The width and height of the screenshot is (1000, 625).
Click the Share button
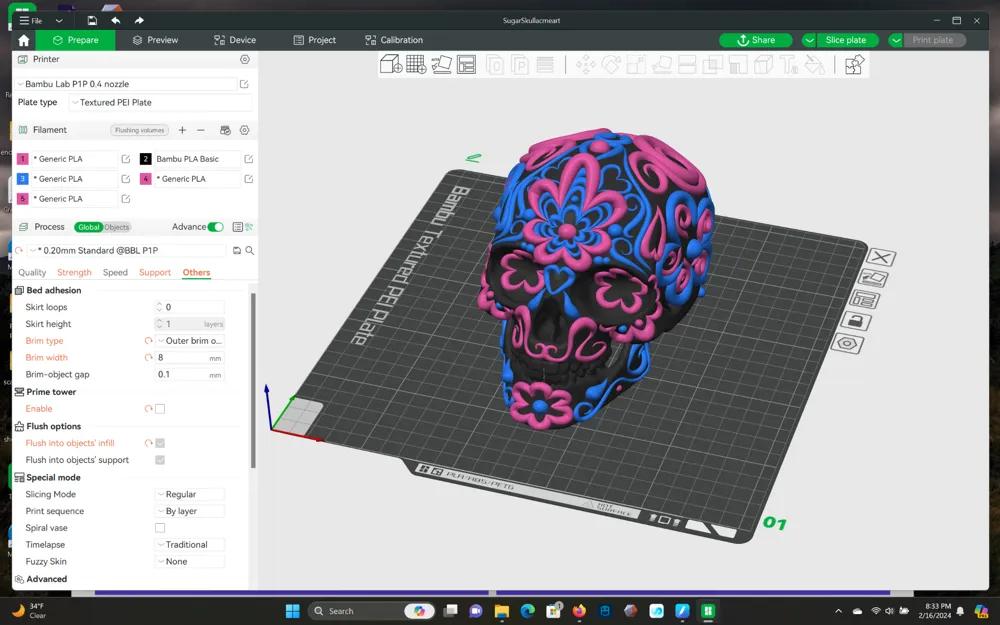pyautogui.click(x=756, y=40)
